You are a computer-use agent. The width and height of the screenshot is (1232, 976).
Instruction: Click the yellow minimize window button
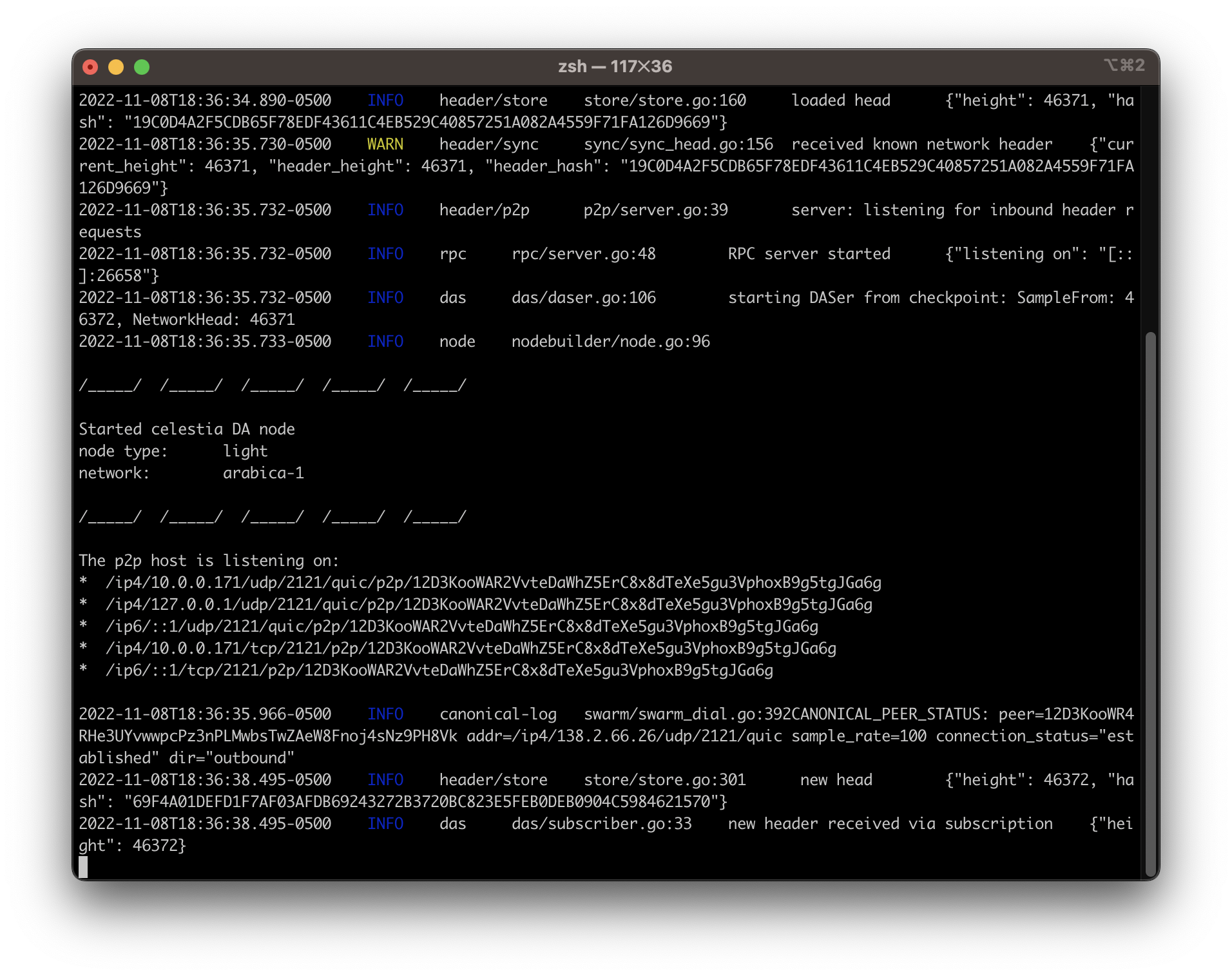(x=116, y=67)
